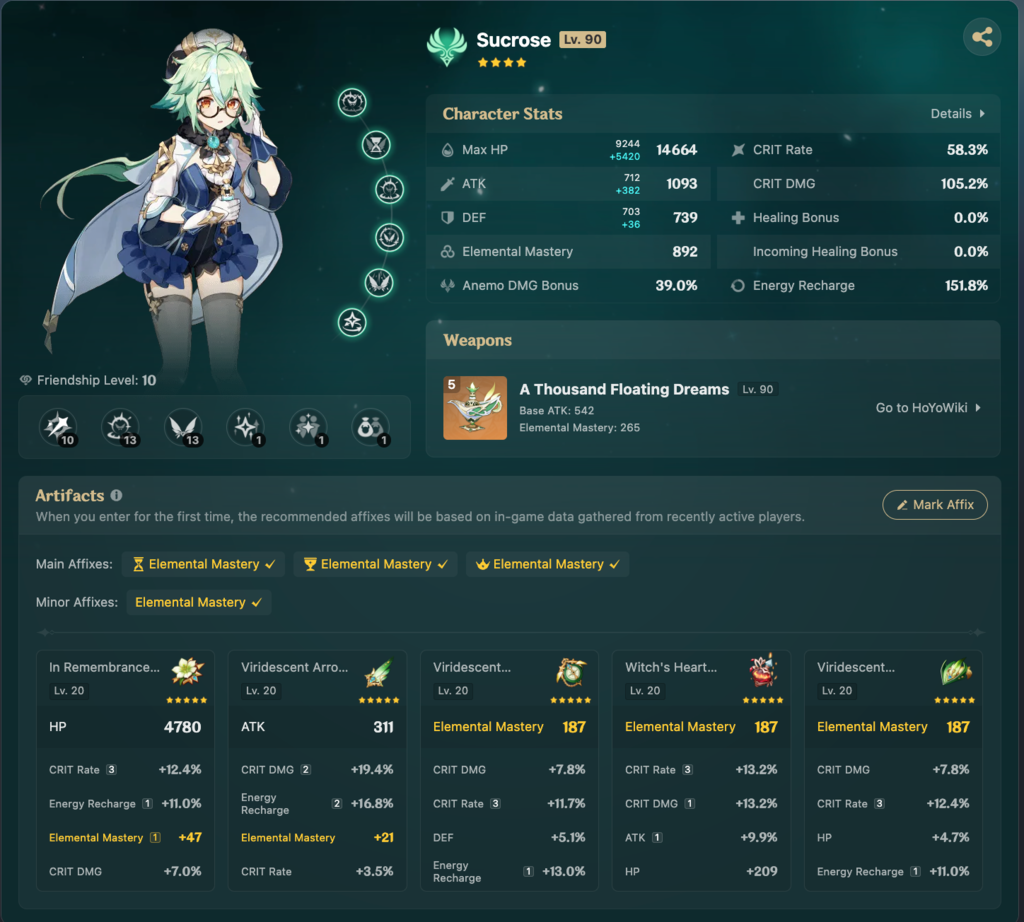Select the third constellation node icon
The width and height of the screenshot is (1024, 922).
(x=389, y=189)
